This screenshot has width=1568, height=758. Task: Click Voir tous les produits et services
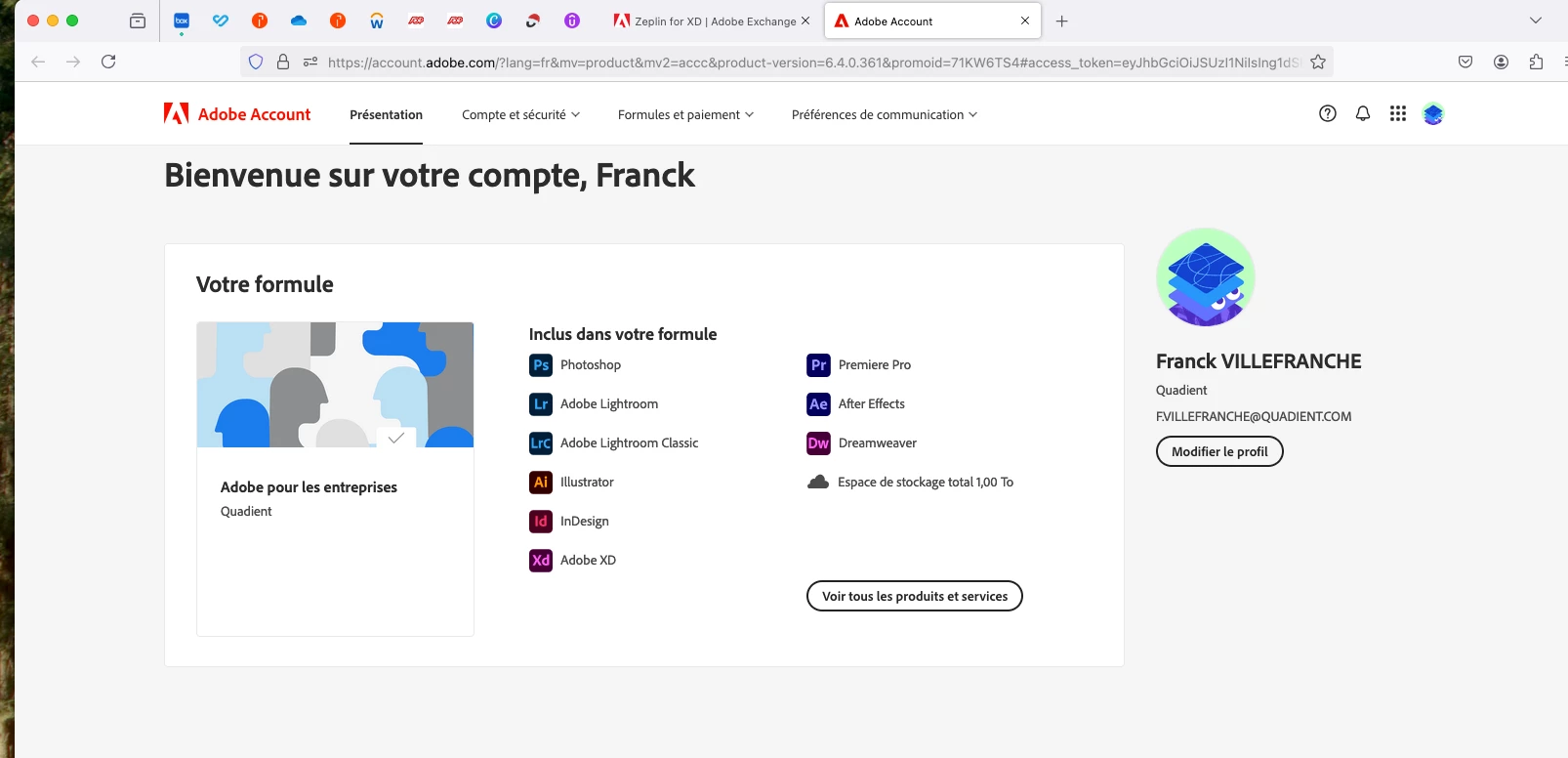pos(915,596)
